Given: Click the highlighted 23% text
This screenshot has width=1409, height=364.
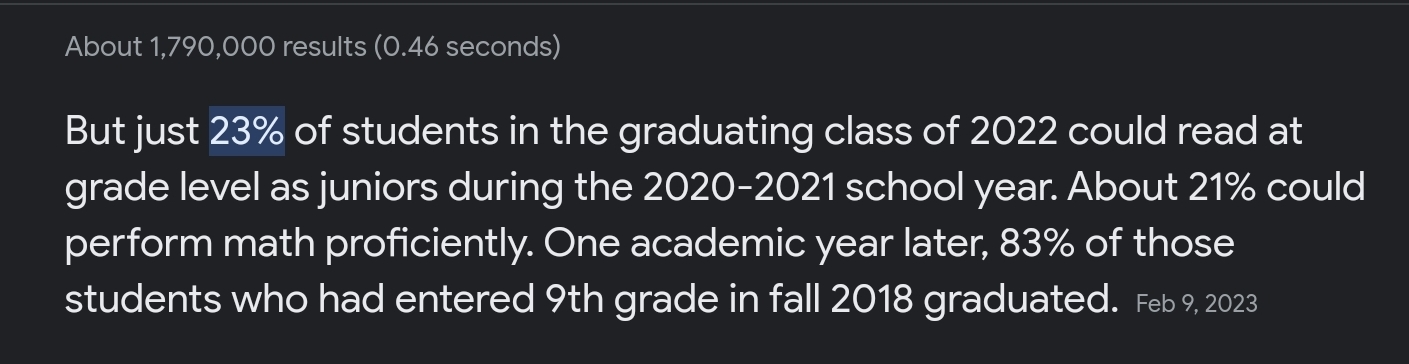Looking at the screenshot, I should click(247, 132).
